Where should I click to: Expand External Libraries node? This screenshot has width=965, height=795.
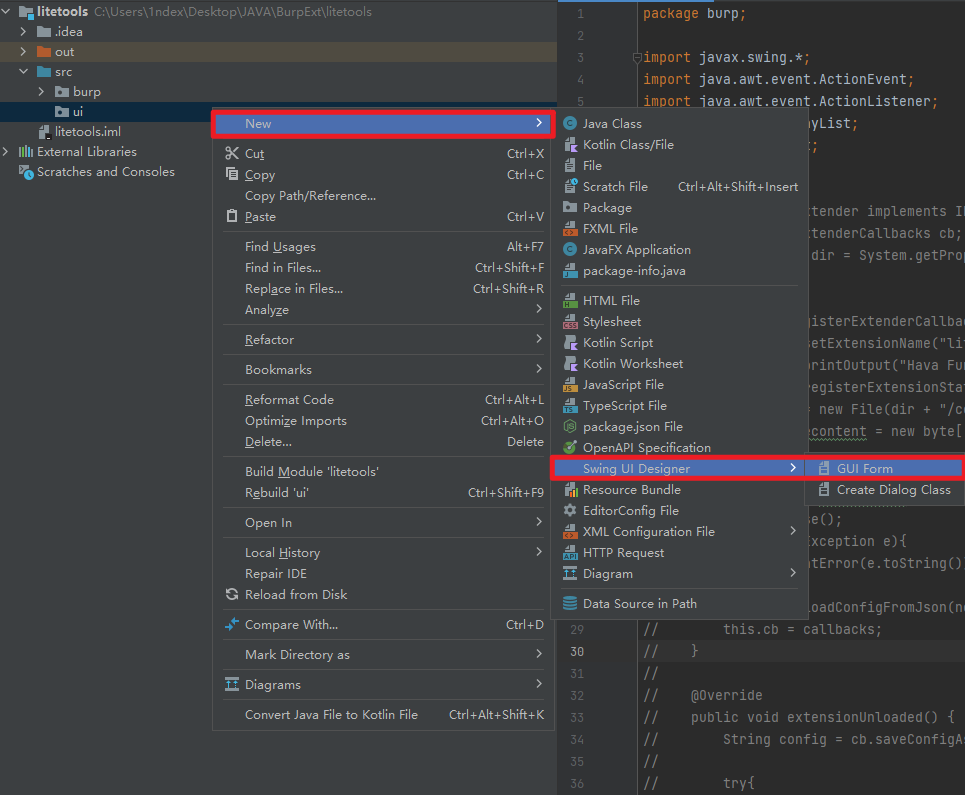6,151
